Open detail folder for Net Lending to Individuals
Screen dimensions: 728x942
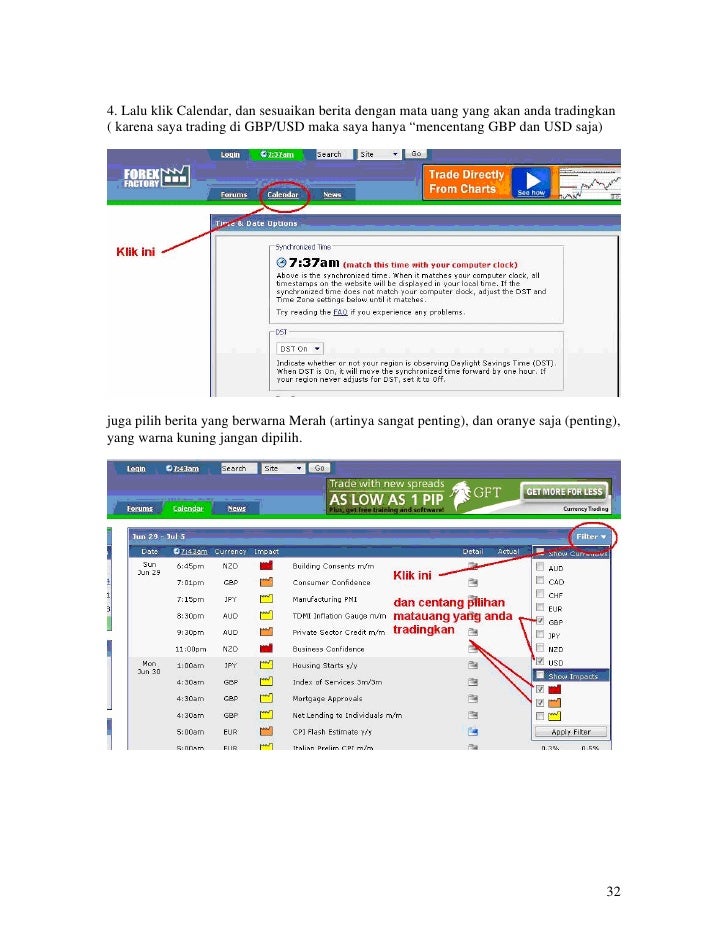click(x=473, y=715)
